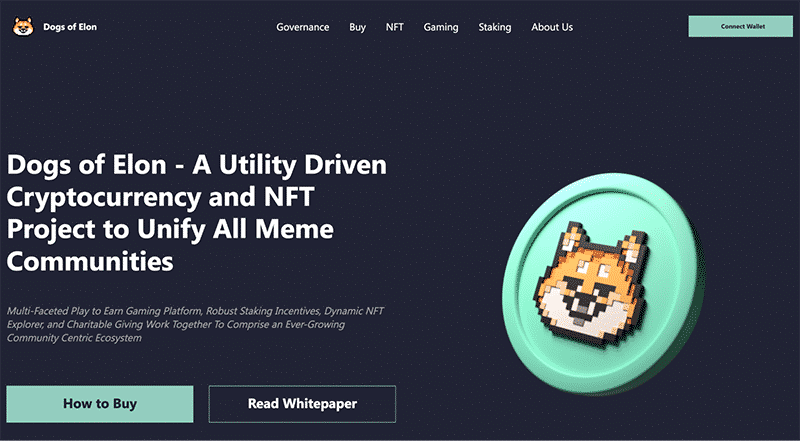This screenshot has width=800, height=441.
Task: Click the 'Cryptocurrency and NFT' headline line
Action: click(160, 198)
